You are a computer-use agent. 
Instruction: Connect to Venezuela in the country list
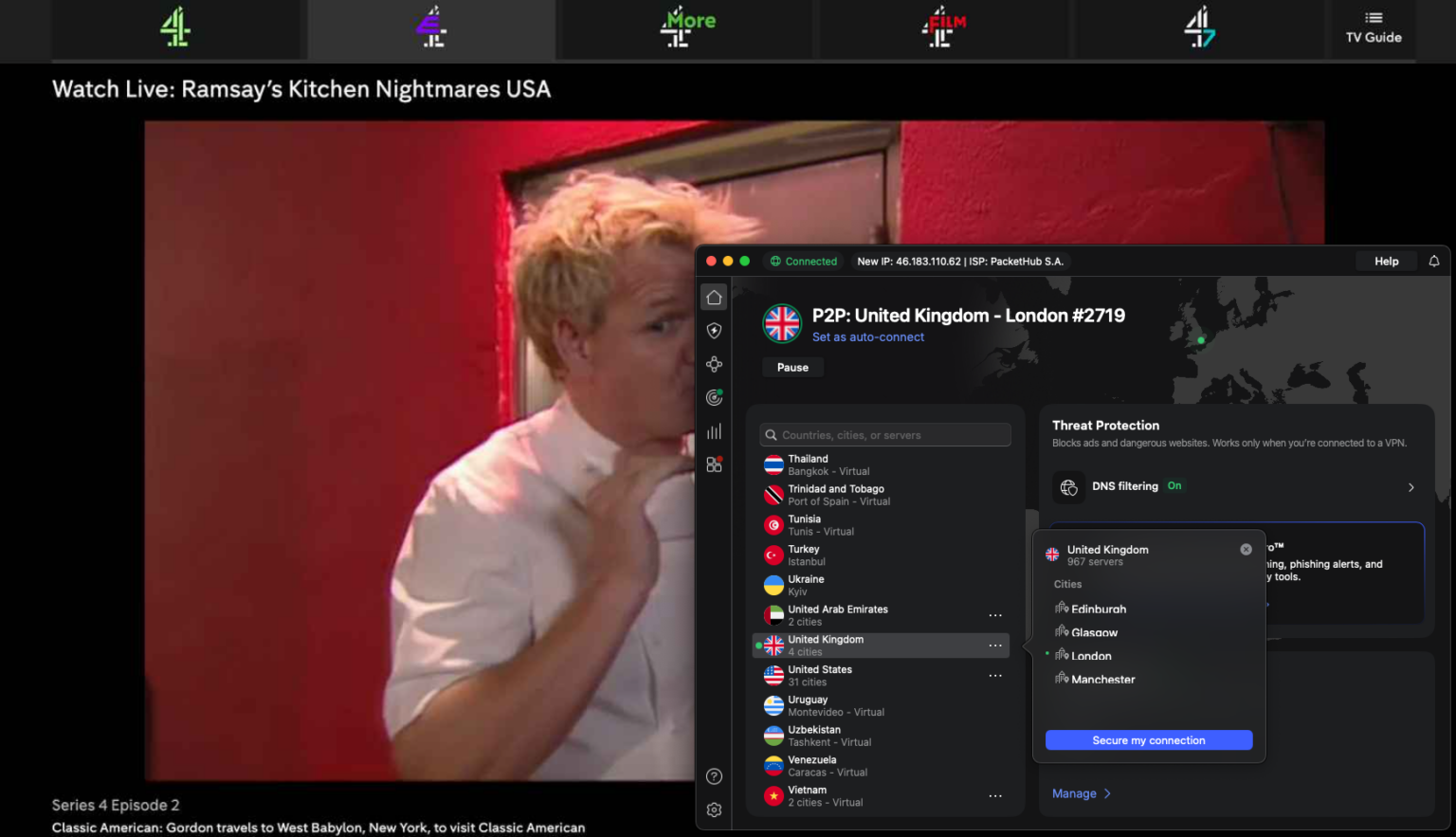point(882,766)
